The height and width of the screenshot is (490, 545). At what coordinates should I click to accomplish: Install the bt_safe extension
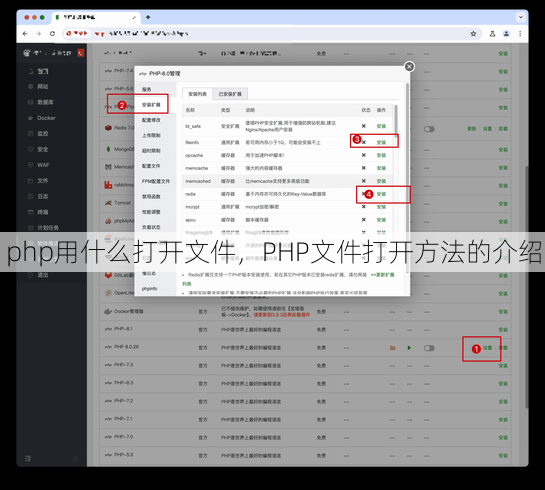[x=381, y=126]
